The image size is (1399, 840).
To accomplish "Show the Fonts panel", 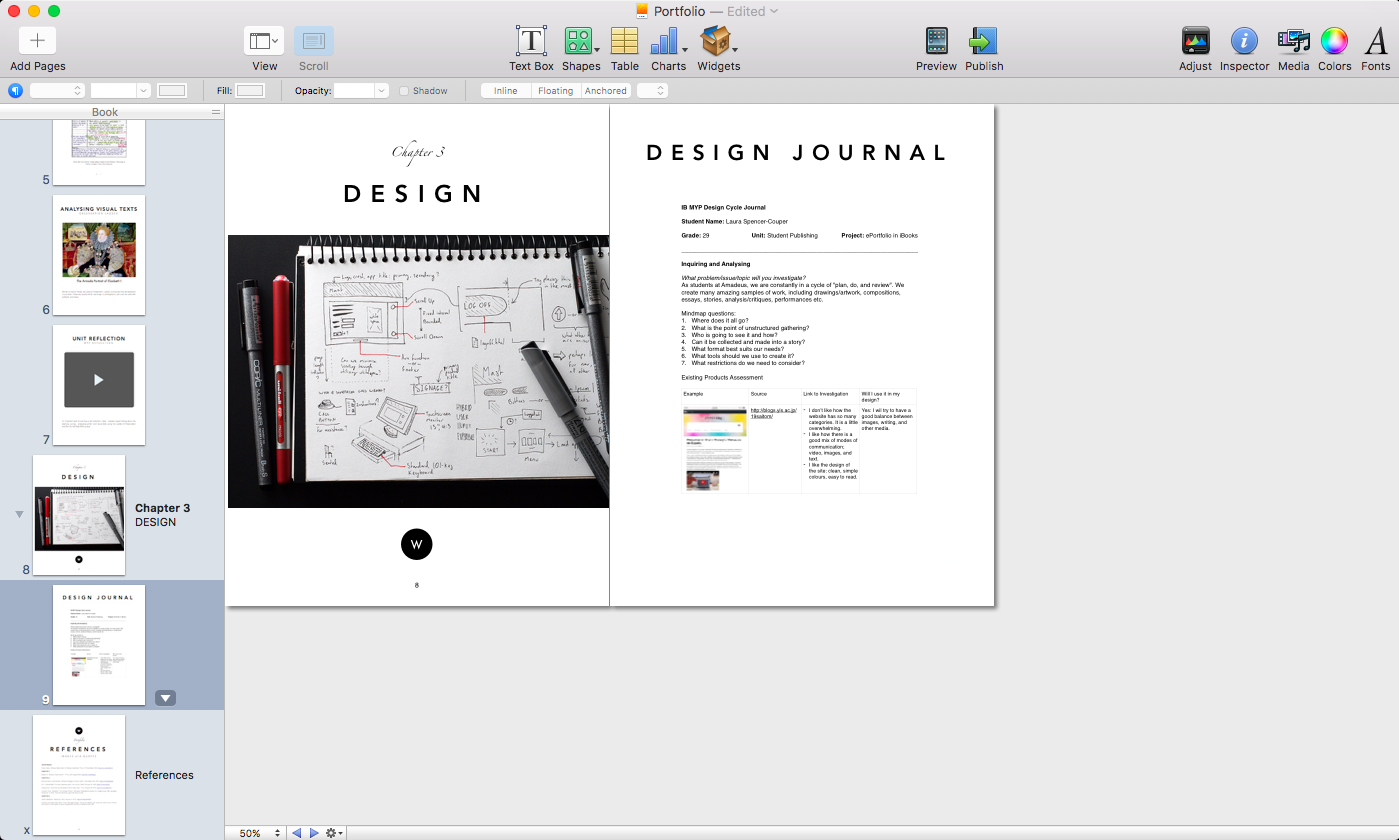I will (x=1375, y=41).
